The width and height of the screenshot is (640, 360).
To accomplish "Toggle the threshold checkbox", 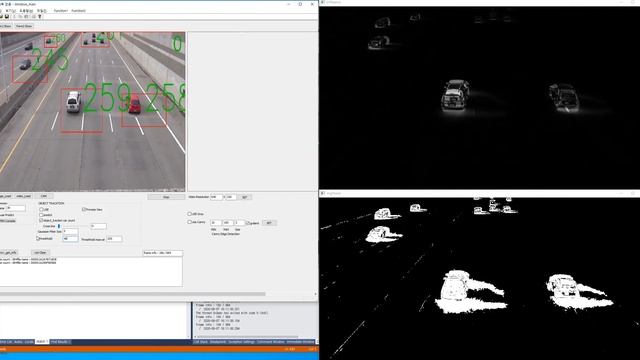I will (38, 238).
